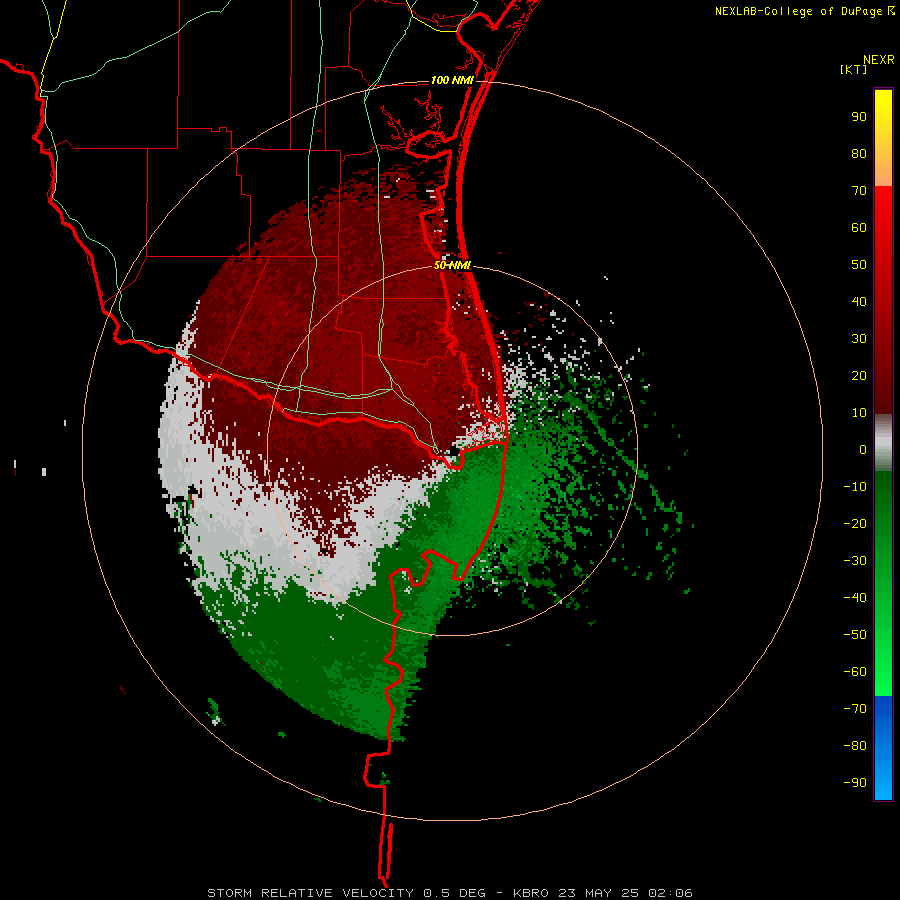Click the blue bottom segment of the color bar
This screenshot has width=900, height=900.
point(883,748)
